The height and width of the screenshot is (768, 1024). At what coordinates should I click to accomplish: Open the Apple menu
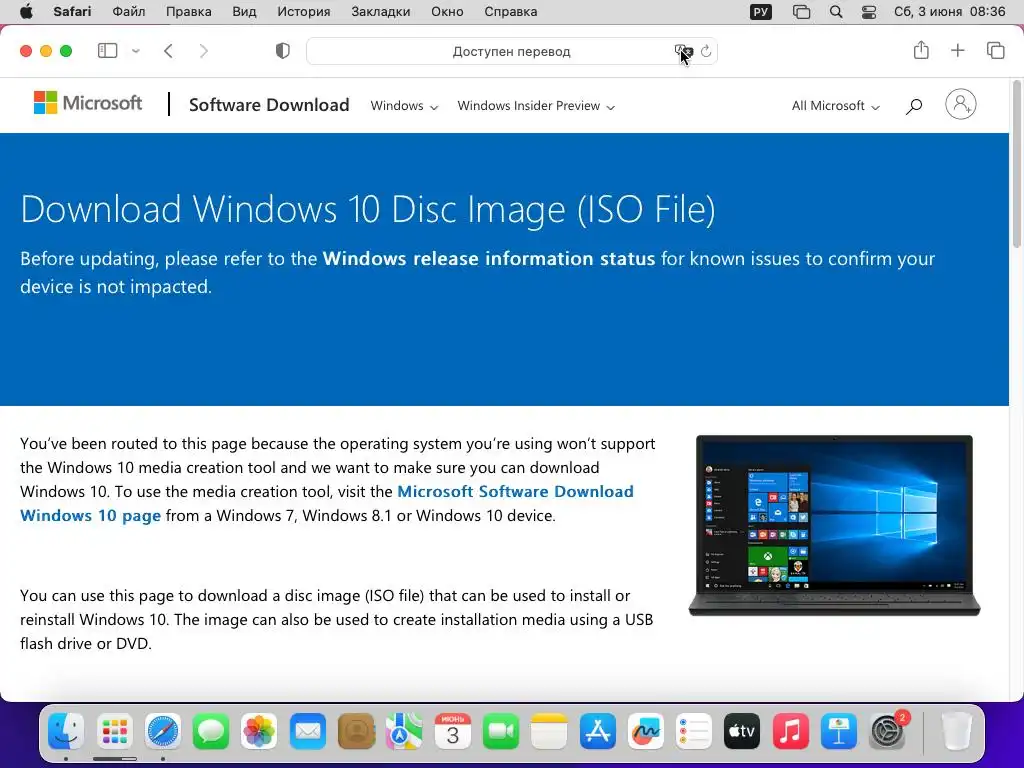[x=26, y=12]
